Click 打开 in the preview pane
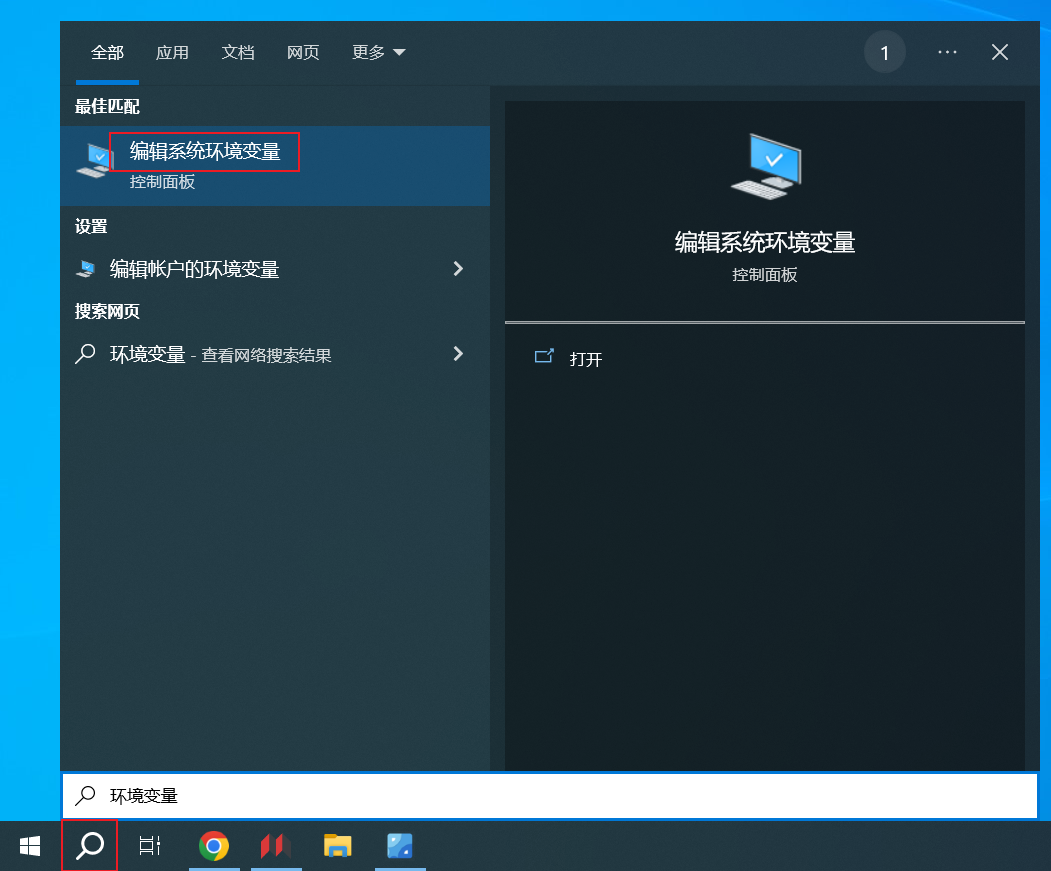 (x=586, y=359)
